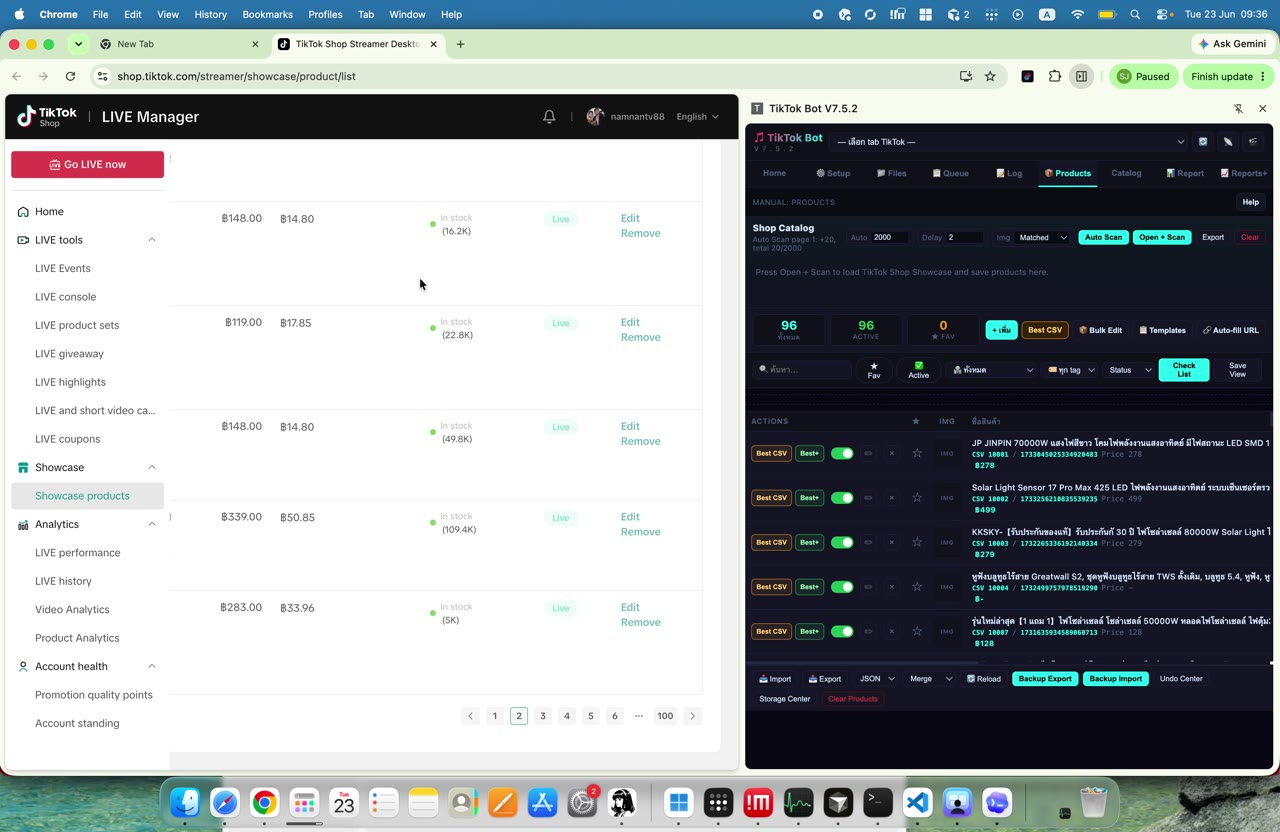Go to previous showcase page arrow
The image size is (1280, 832).
coord(470,716)
